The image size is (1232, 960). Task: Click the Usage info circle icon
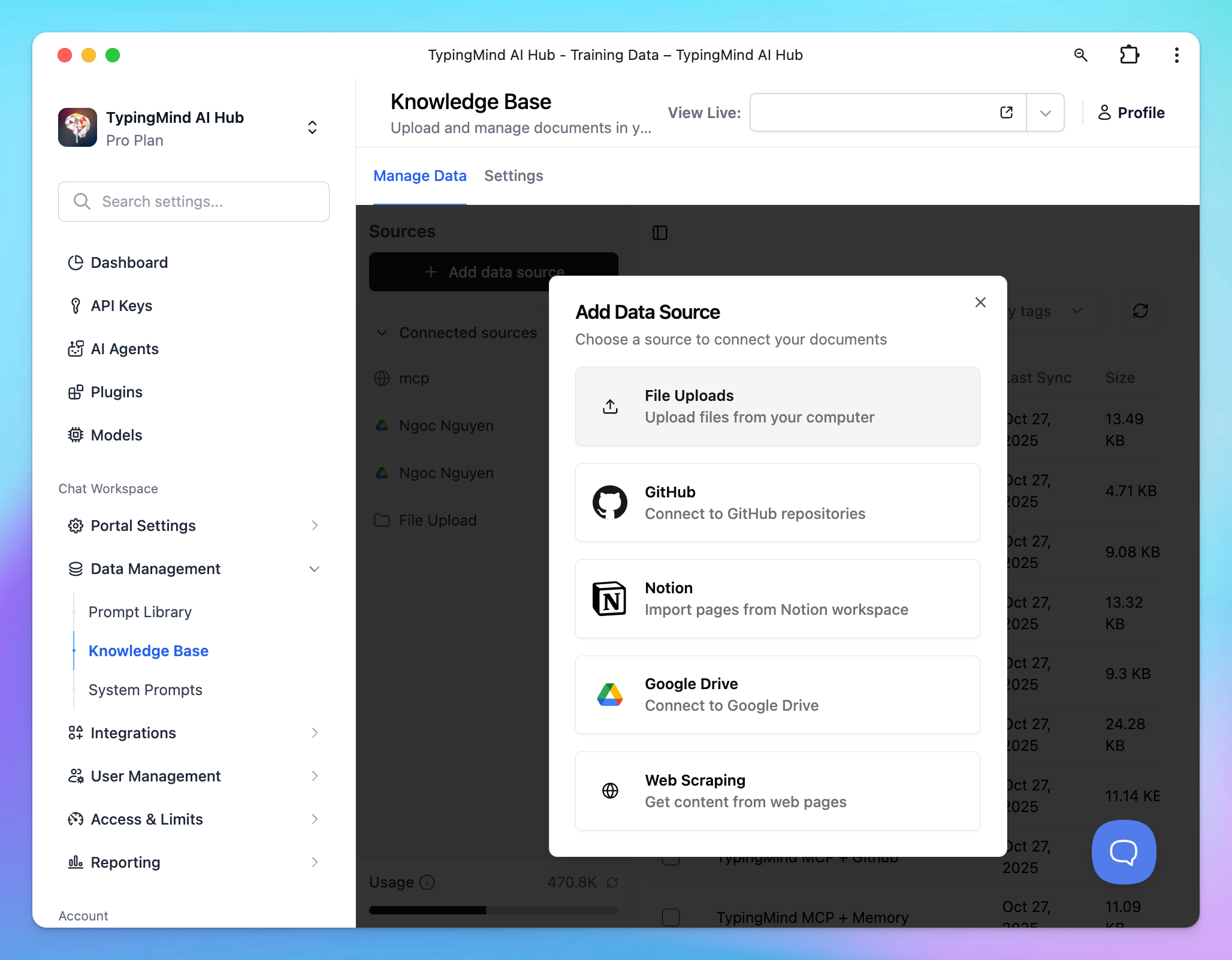[427, 882]
